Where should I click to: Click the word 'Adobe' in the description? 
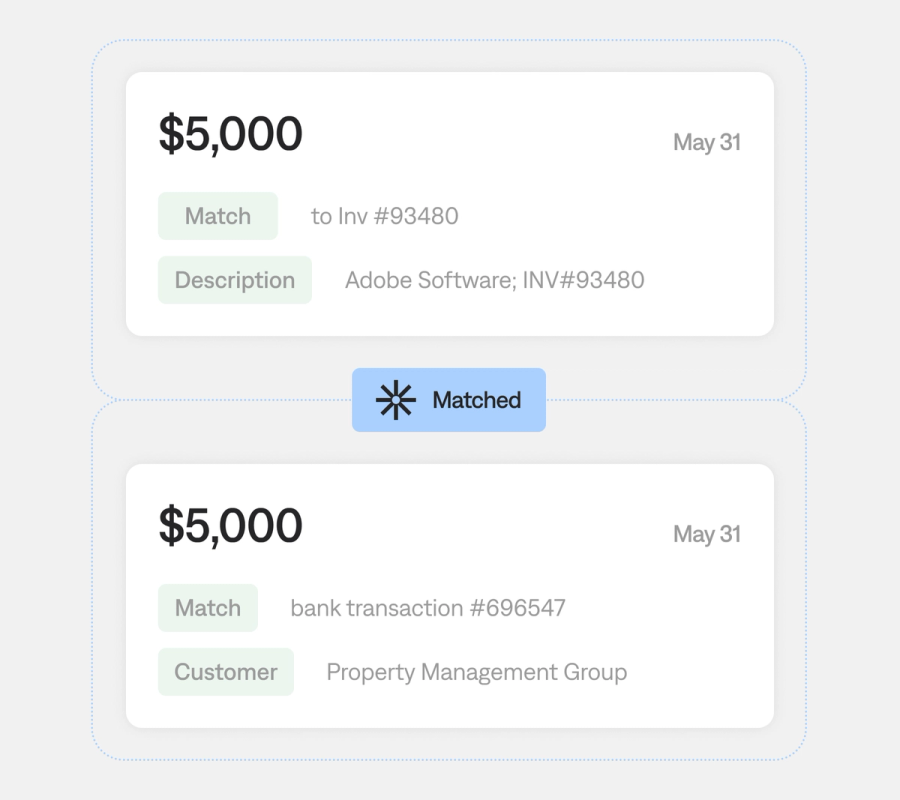click(x=377, y=280)
